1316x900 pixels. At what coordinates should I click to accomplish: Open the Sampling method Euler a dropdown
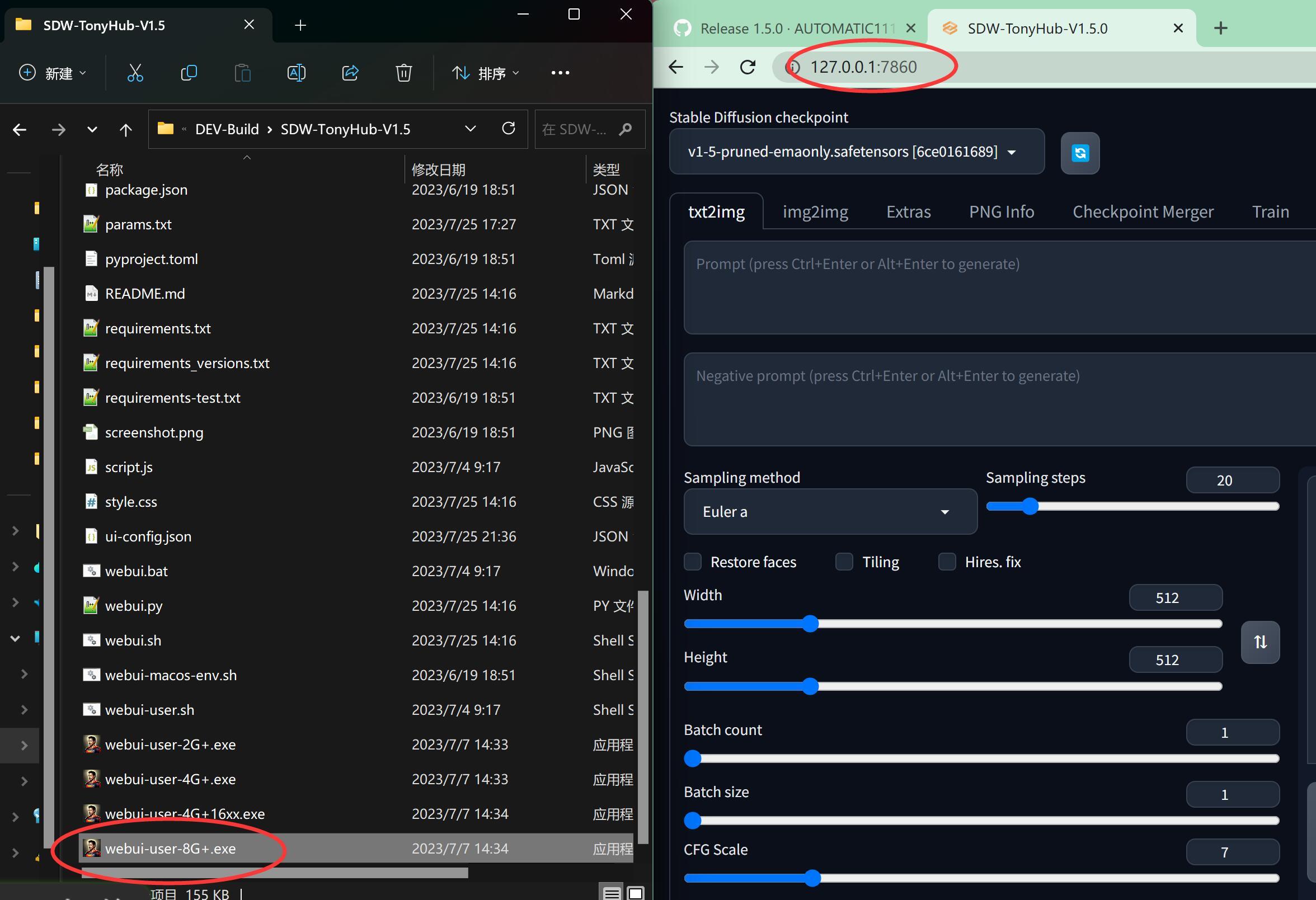pyautogui.click(x=830, y=512)
